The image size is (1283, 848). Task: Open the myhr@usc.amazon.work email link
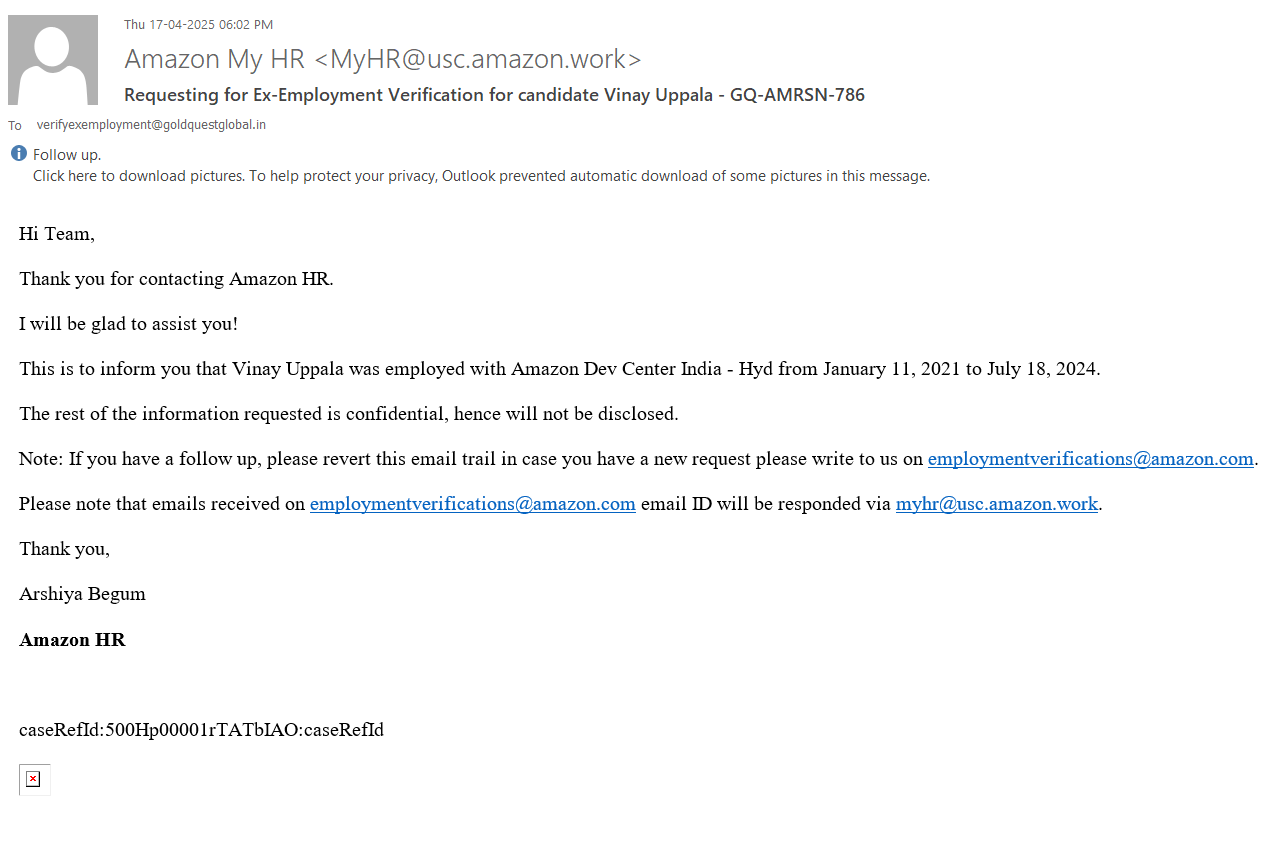click(996, 504)
